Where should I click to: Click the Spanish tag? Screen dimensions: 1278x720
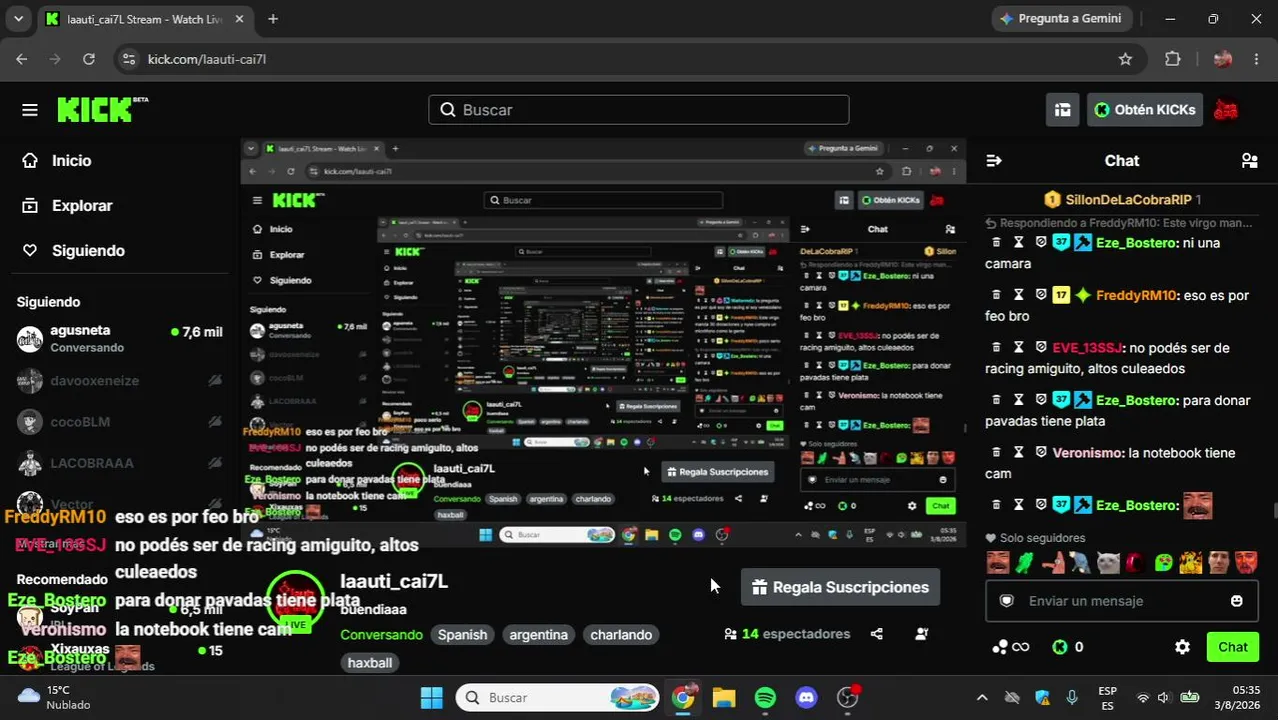click(462, 635)
